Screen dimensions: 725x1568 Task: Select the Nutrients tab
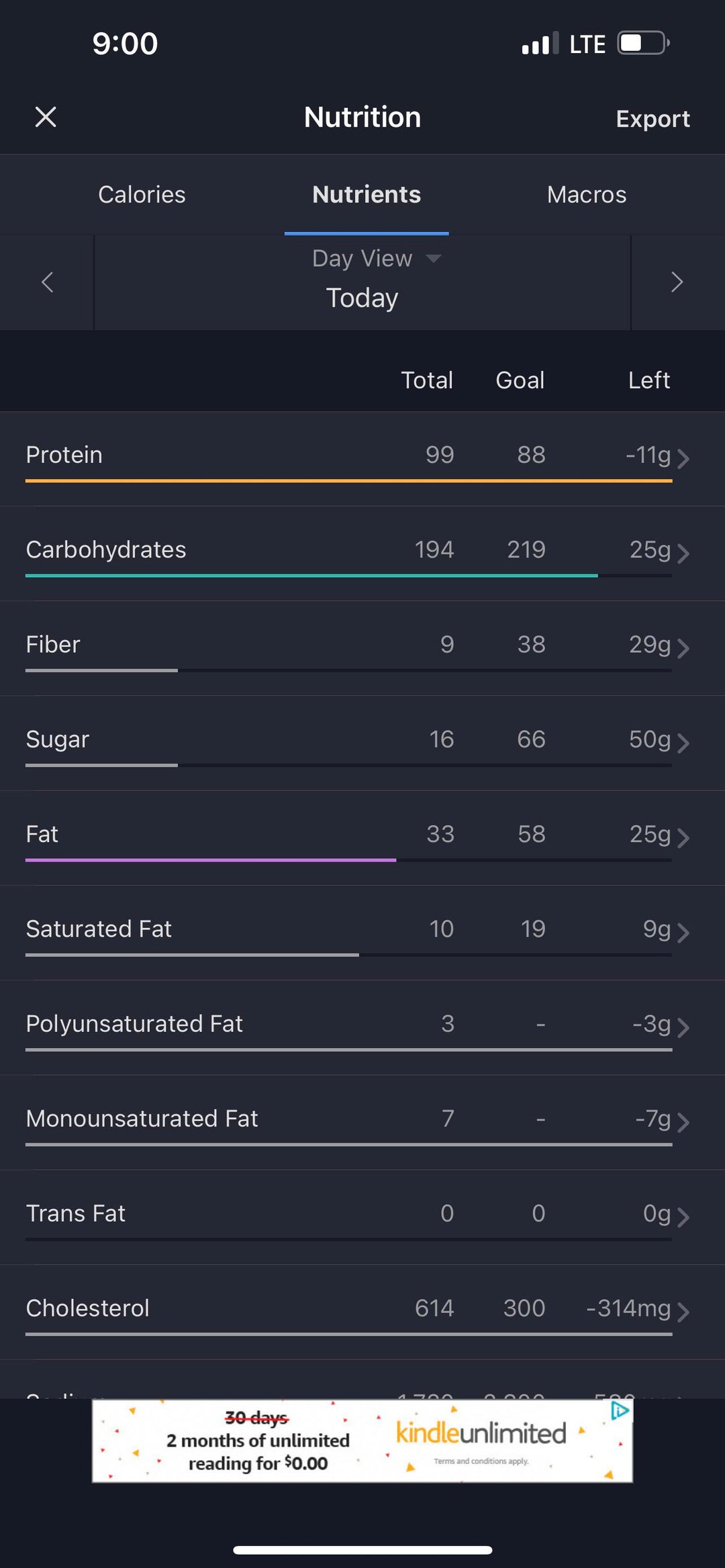pyautogui.click(x=367, y=195)
